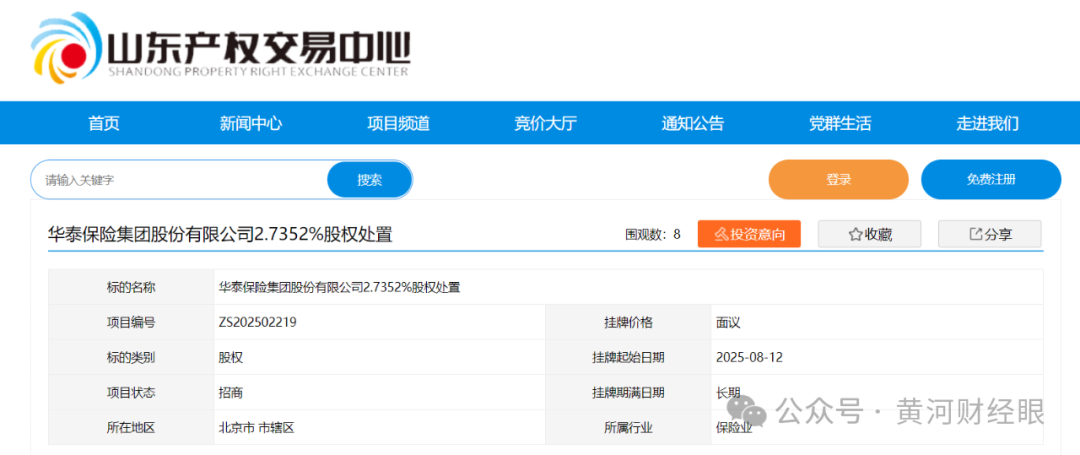
Task: Click the 长期 expiry date value
Action: [728, 392]
